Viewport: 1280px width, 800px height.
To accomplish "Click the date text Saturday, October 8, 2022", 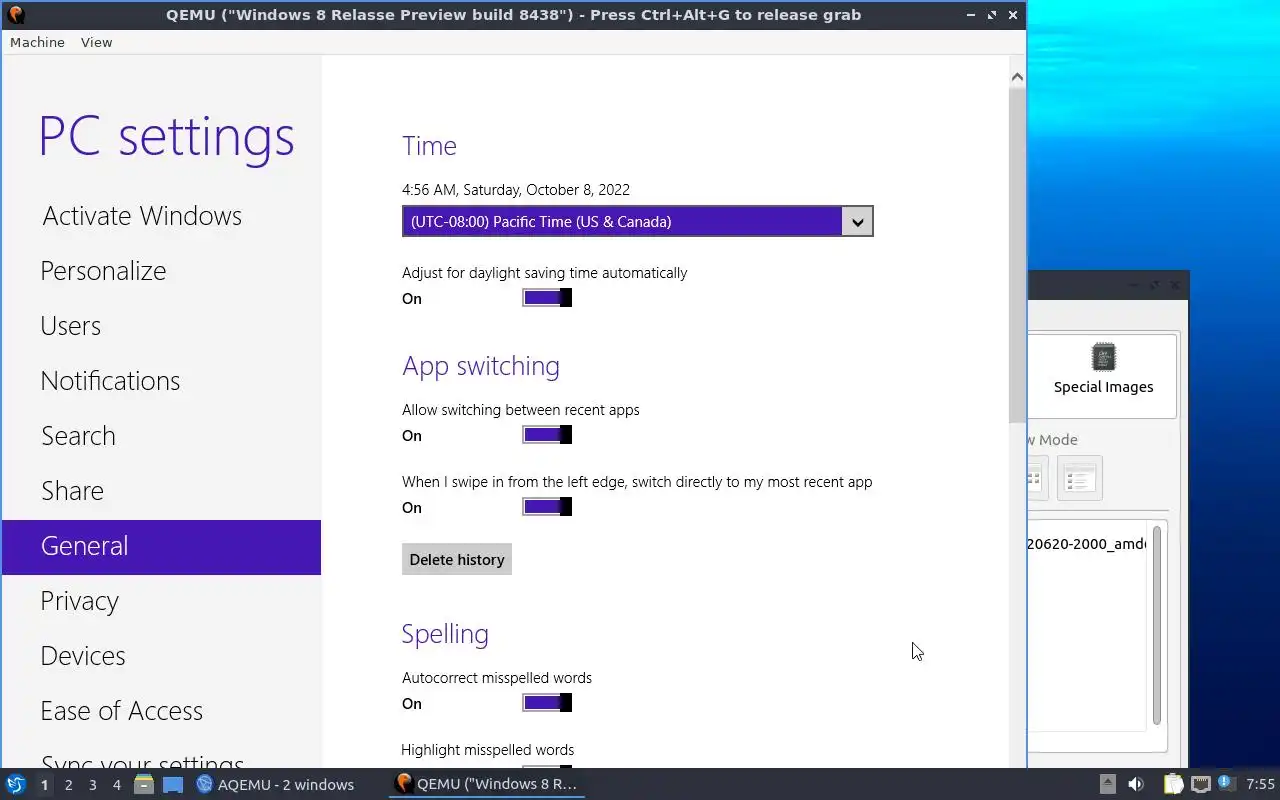I will click(546, 190).
